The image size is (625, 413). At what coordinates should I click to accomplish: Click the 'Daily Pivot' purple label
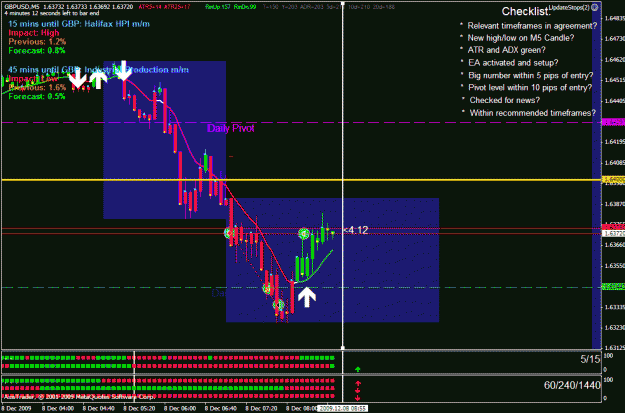pyautogui.click(x=230, y=128)
